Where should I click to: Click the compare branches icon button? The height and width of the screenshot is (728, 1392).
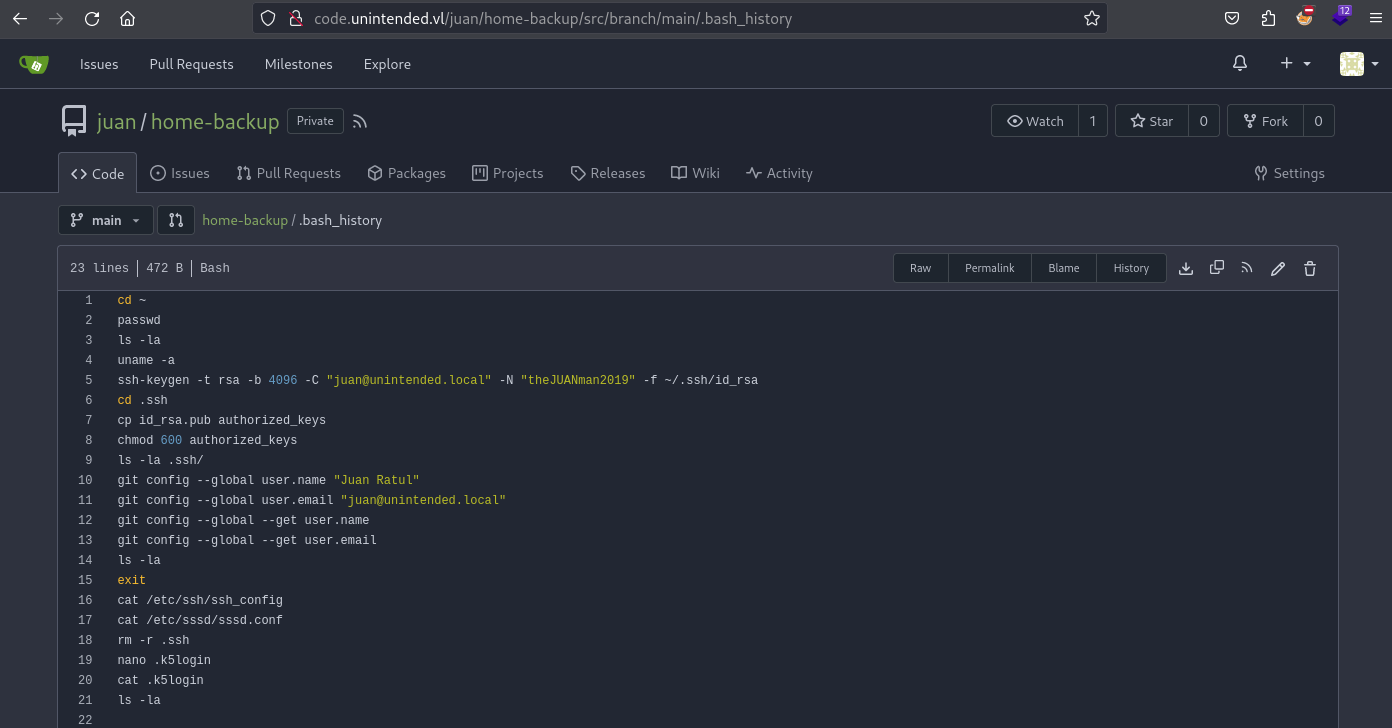176,220
